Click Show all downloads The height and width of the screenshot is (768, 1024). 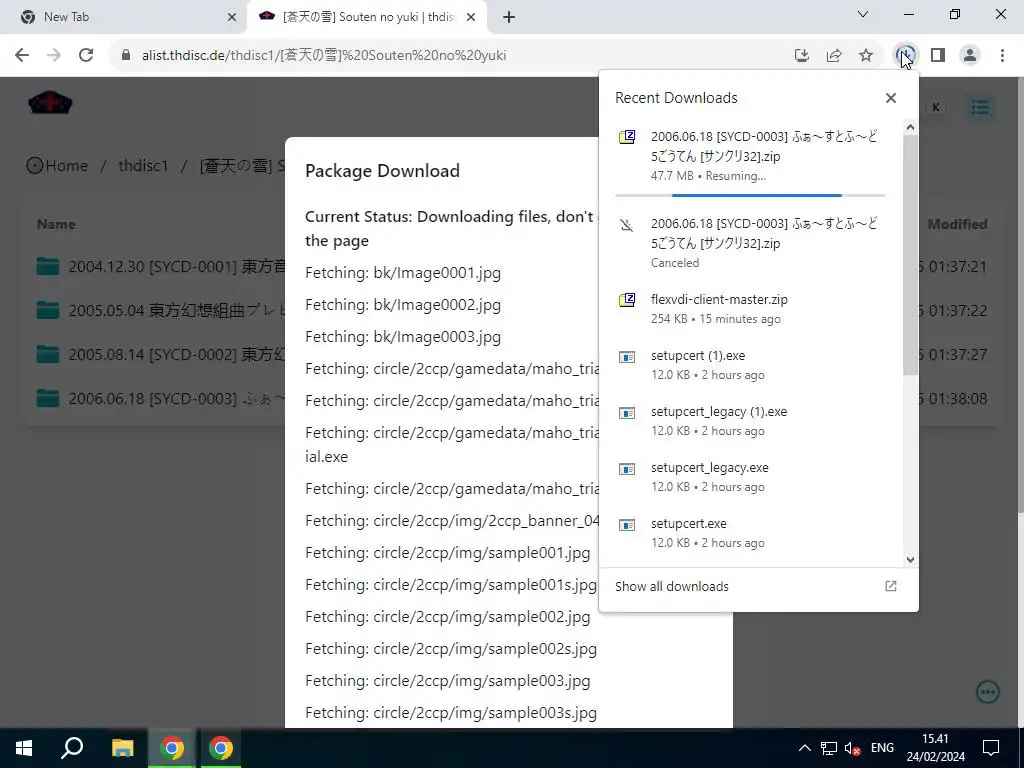point(671,586)
